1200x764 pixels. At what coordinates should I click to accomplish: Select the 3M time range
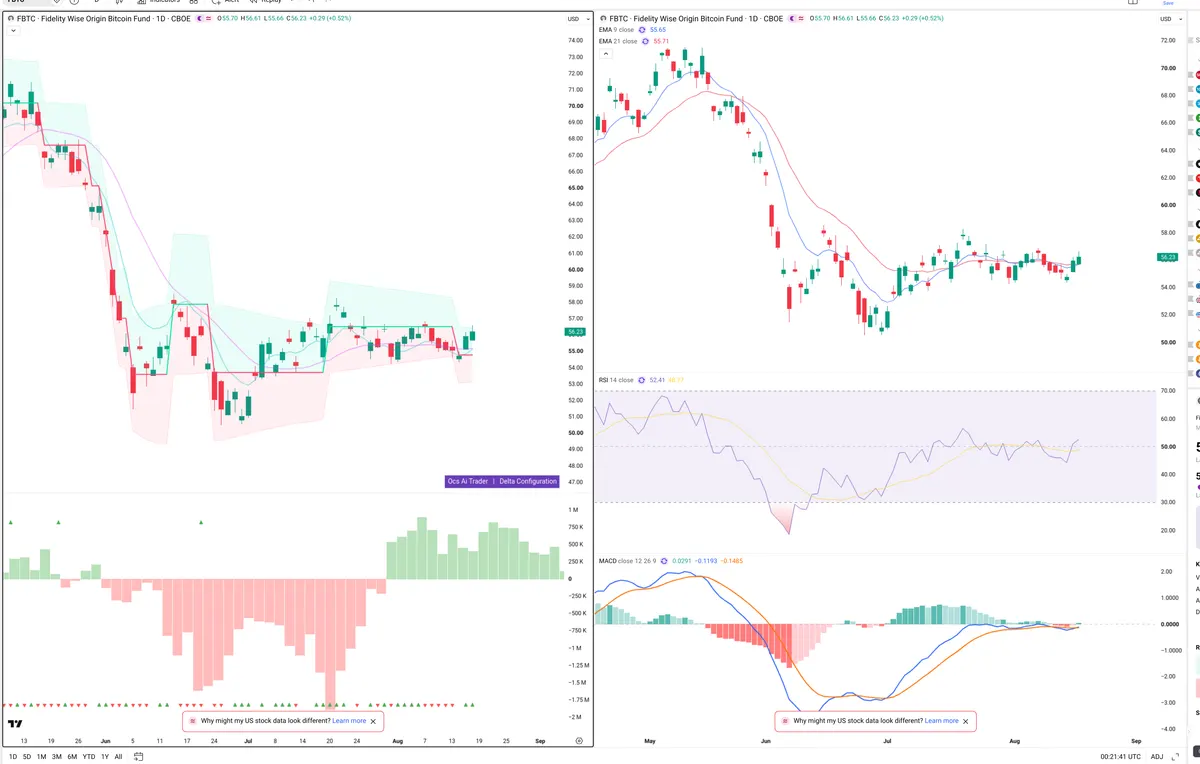click(x=57, y=757)
